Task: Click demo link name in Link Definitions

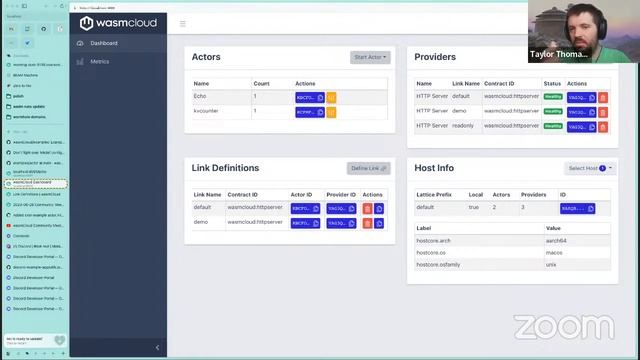Action: tap(201, 222)
